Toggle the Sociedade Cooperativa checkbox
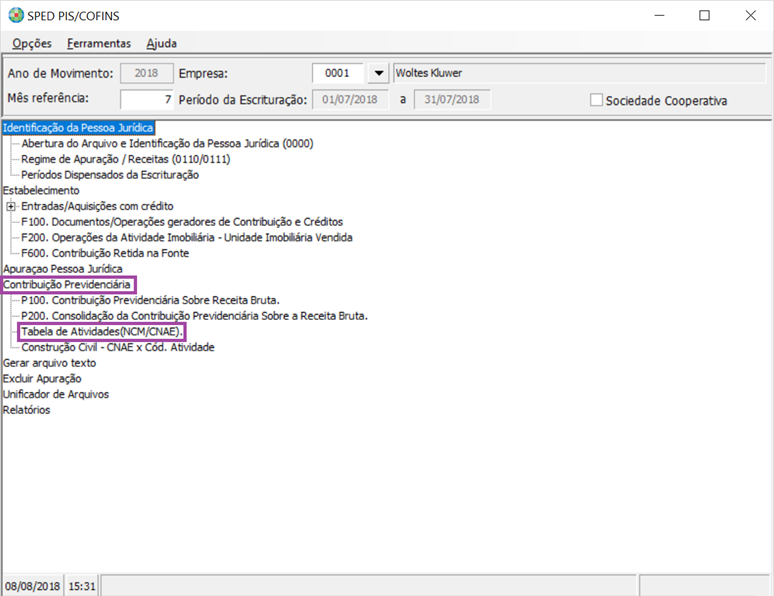Viewport: 774px width, 596px height. pos(597,100)
